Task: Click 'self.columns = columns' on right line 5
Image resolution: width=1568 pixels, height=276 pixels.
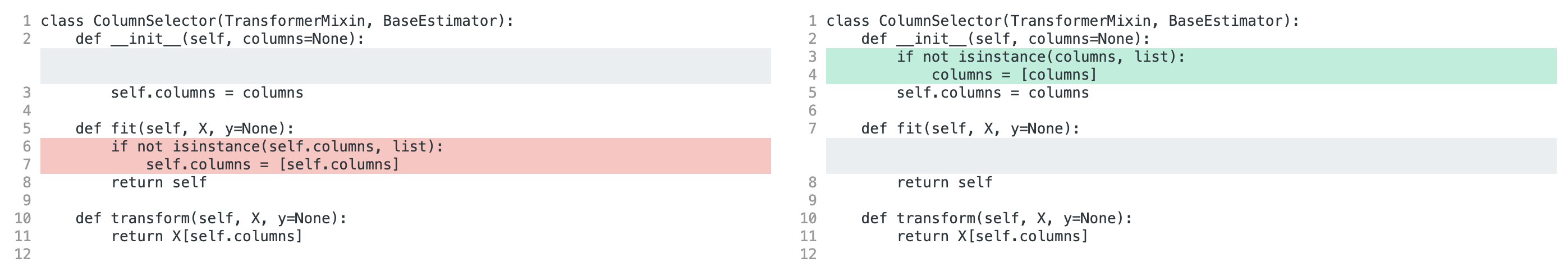Action: [x=992, y=93]
